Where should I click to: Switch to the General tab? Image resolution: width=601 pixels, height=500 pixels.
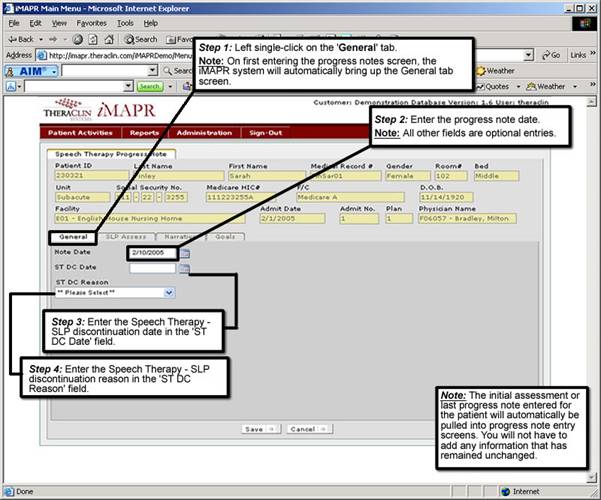pos(73,237)
